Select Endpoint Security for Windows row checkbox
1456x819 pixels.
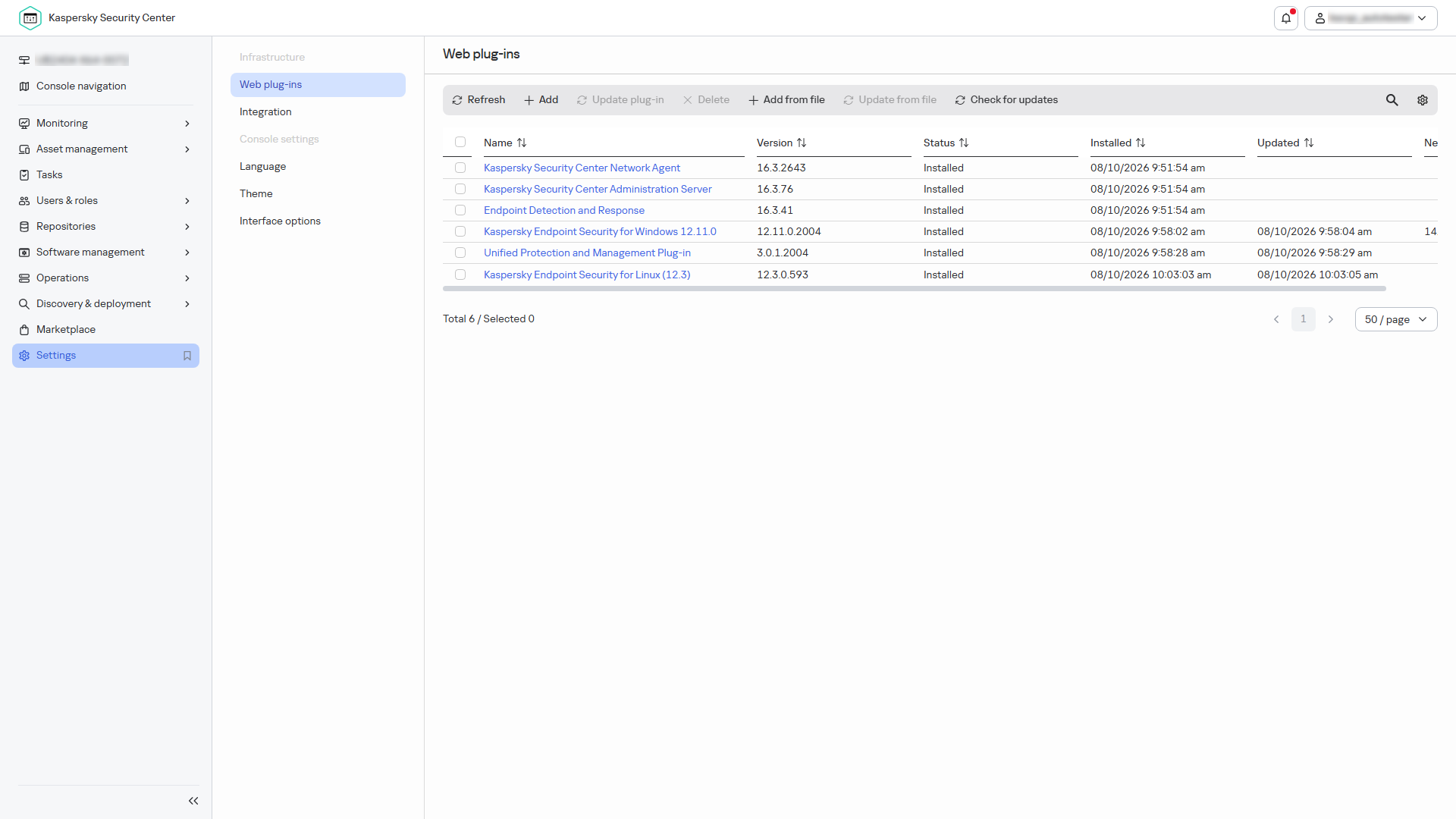click(x=460, y=232)
